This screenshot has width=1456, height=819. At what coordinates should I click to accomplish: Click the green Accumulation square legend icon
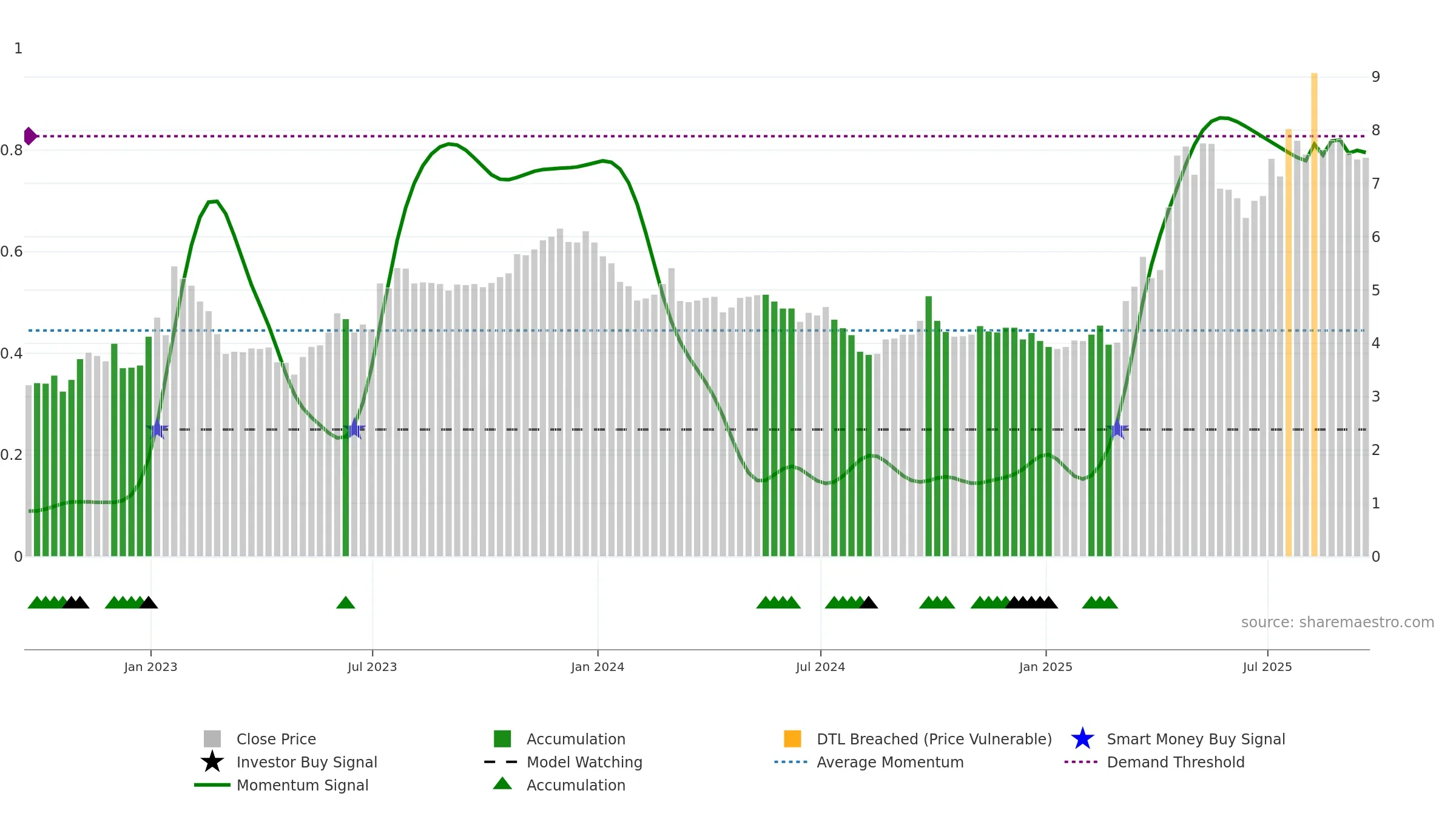click(x=502, y=739)
